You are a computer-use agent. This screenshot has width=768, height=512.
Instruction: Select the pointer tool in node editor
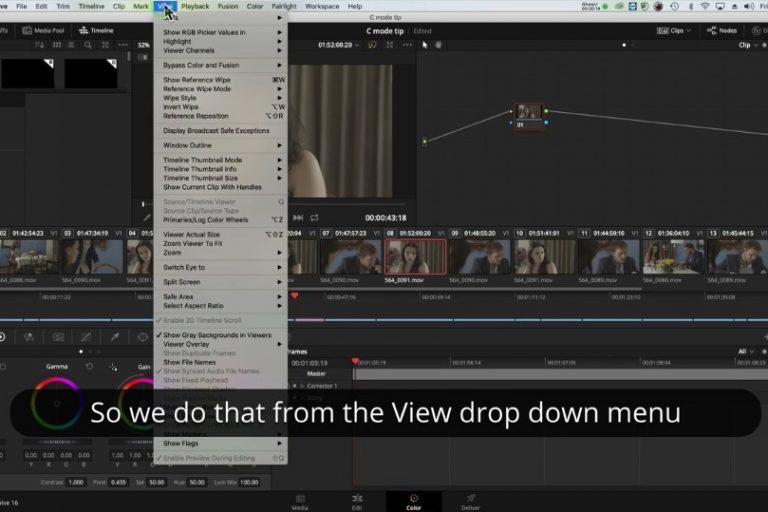click(x=425, y=45)
